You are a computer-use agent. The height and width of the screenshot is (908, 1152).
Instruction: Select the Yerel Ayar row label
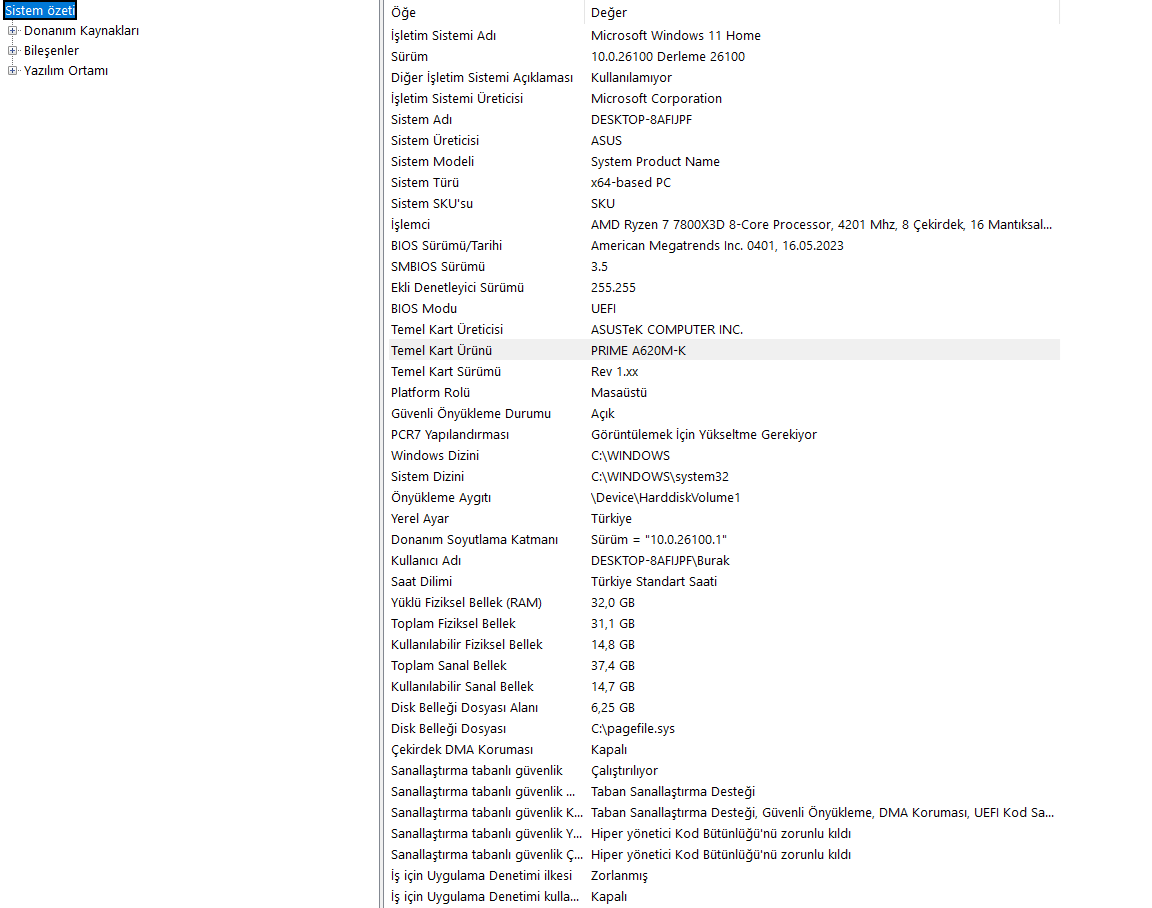click(x=420, y=519)
